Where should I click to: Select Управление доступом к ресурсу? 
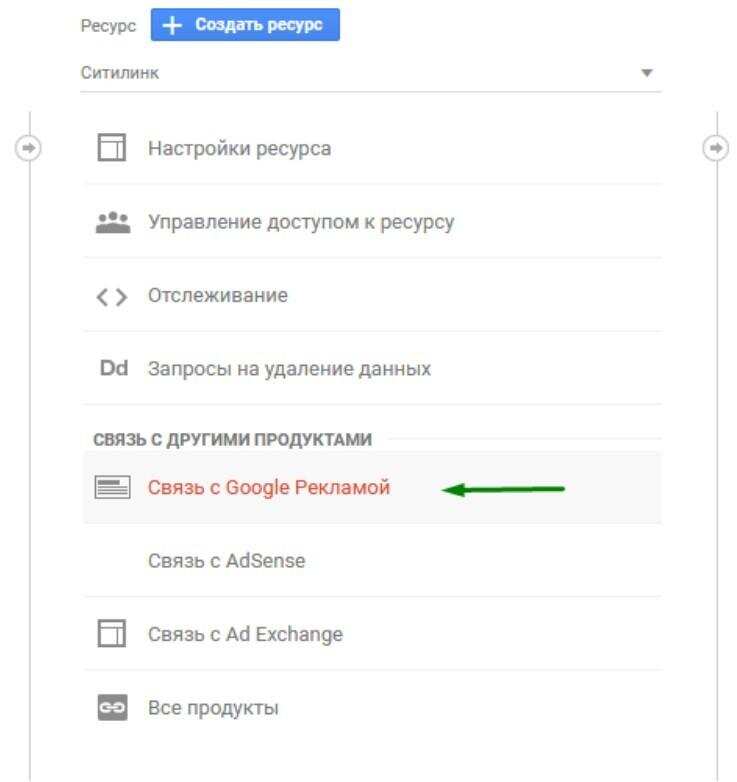click(x=301, y=222)
